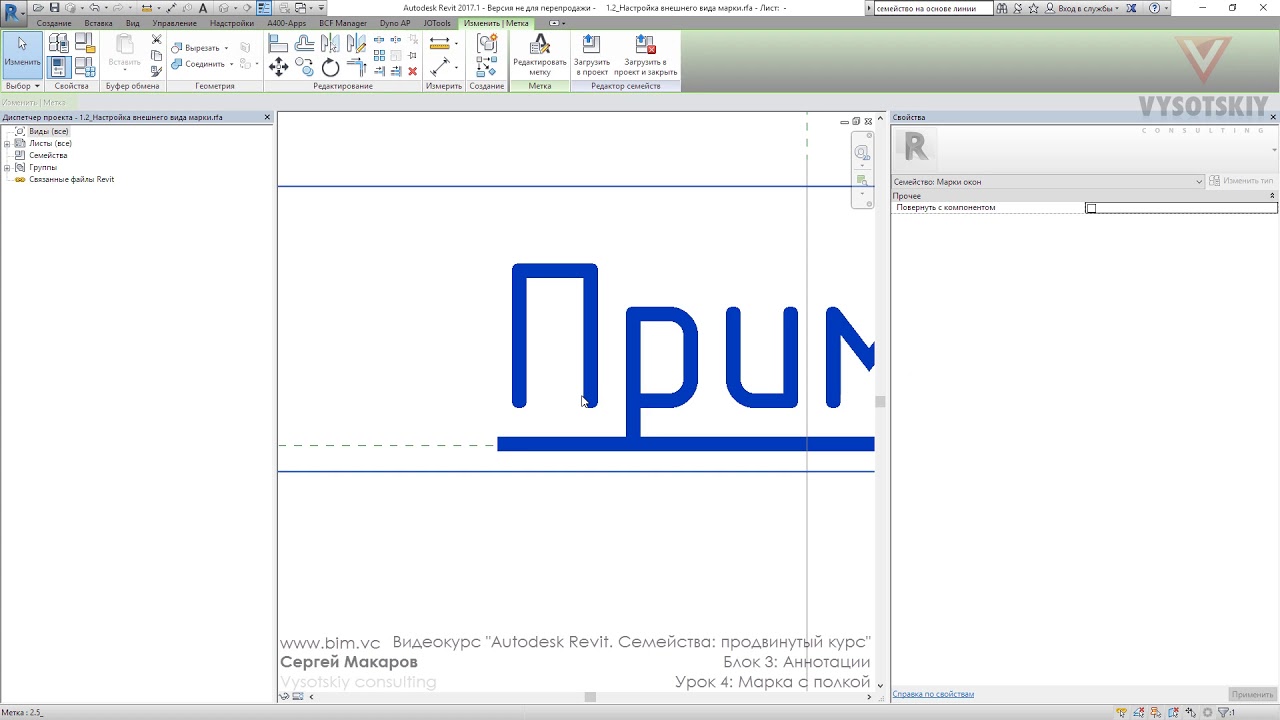Select Семейства in project browser

click(x=48, y=155)
